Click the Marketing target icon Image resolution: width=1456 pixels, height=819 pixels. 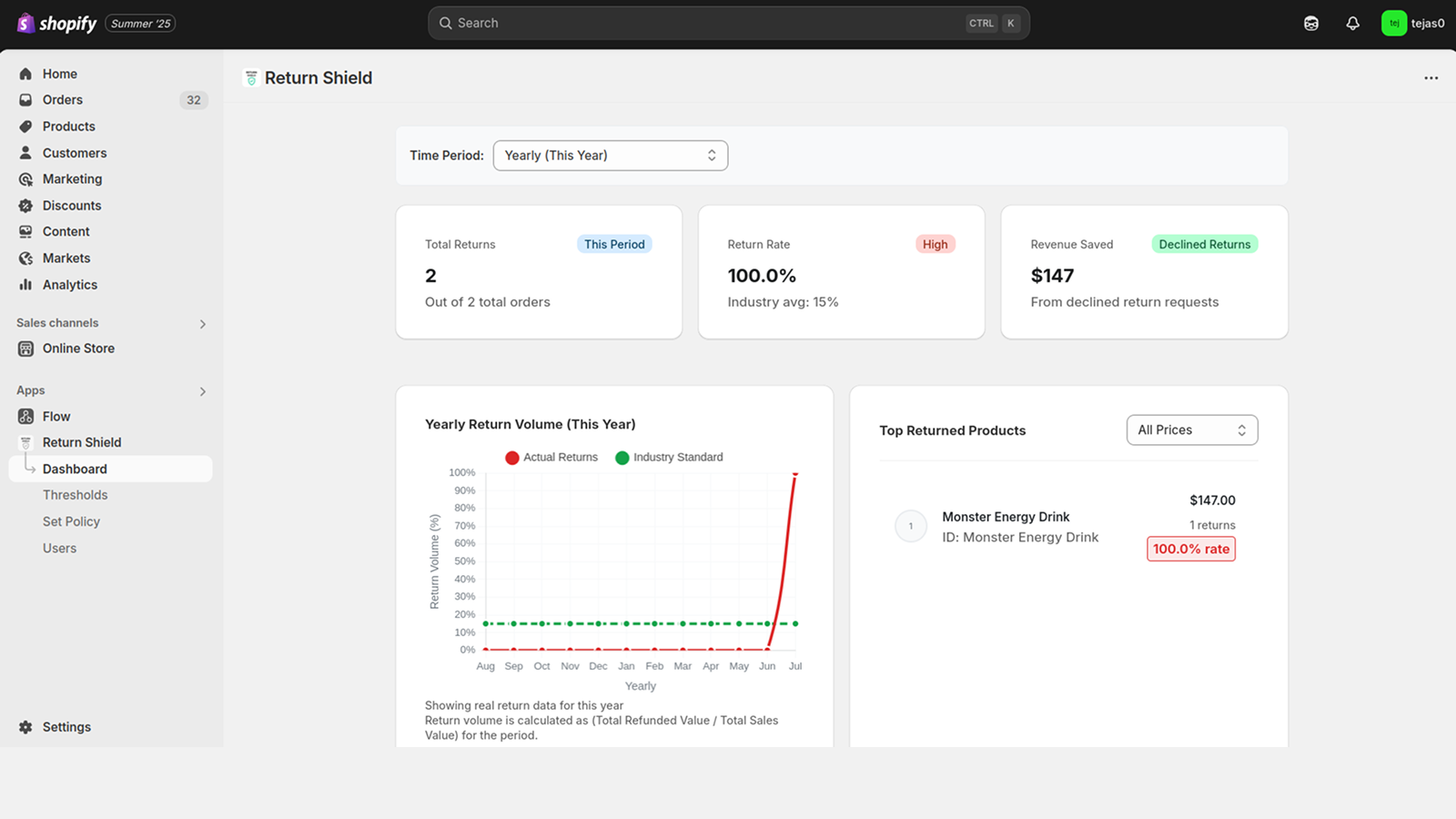coord(25,179)
